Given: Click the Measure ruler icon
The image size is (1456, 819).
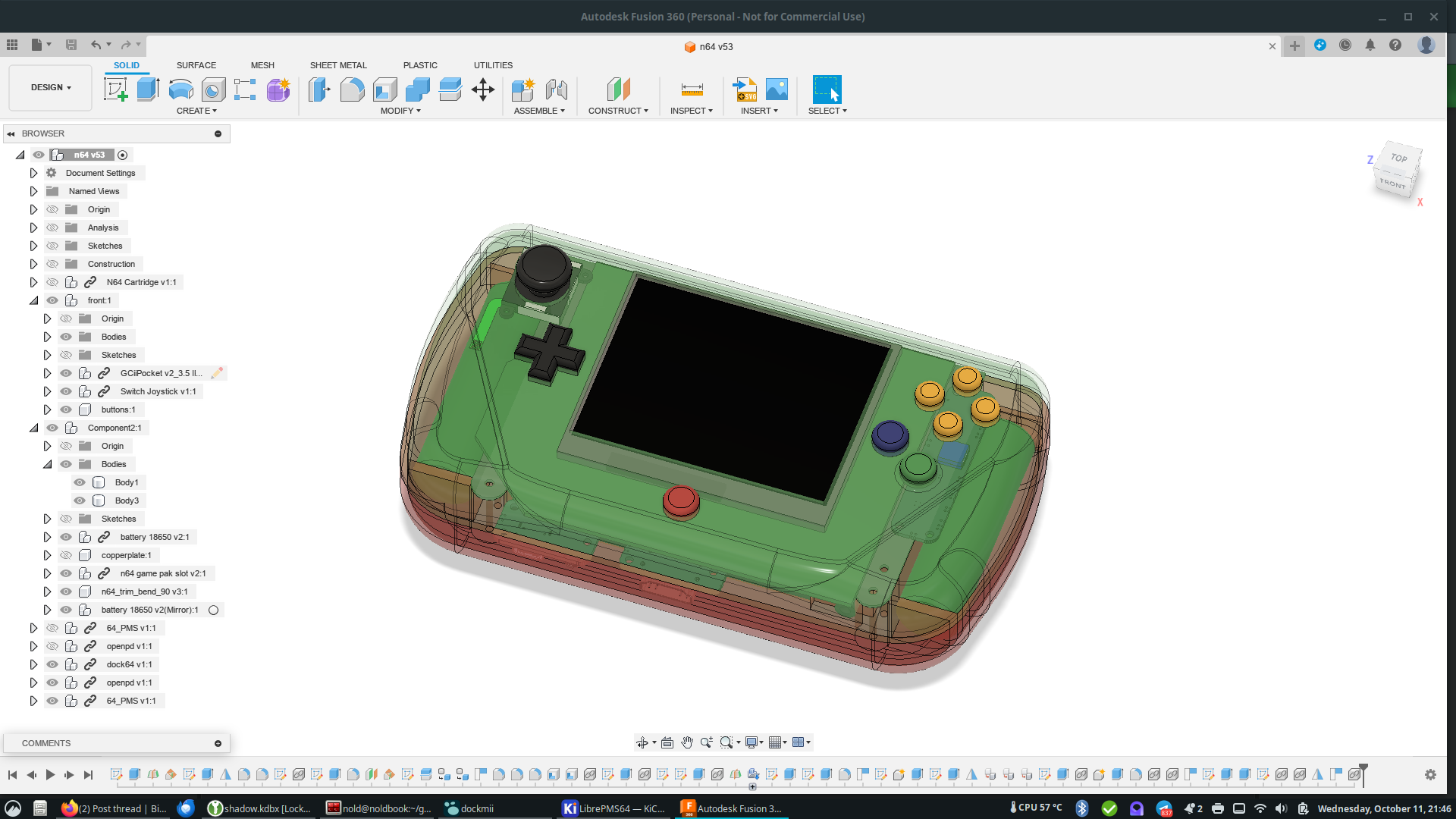Looking at the screenshot, I should coord(692,89).
